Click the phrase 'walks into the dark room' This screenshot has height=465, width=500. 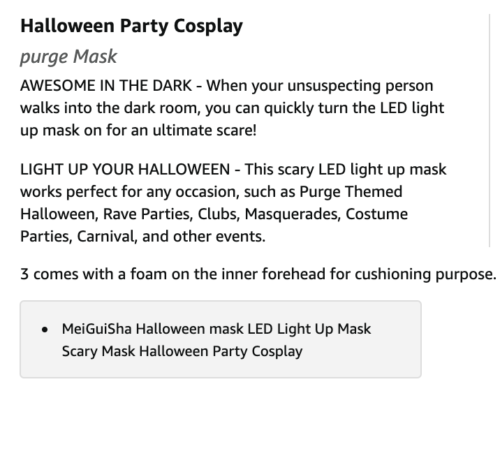tap(110, 108)
